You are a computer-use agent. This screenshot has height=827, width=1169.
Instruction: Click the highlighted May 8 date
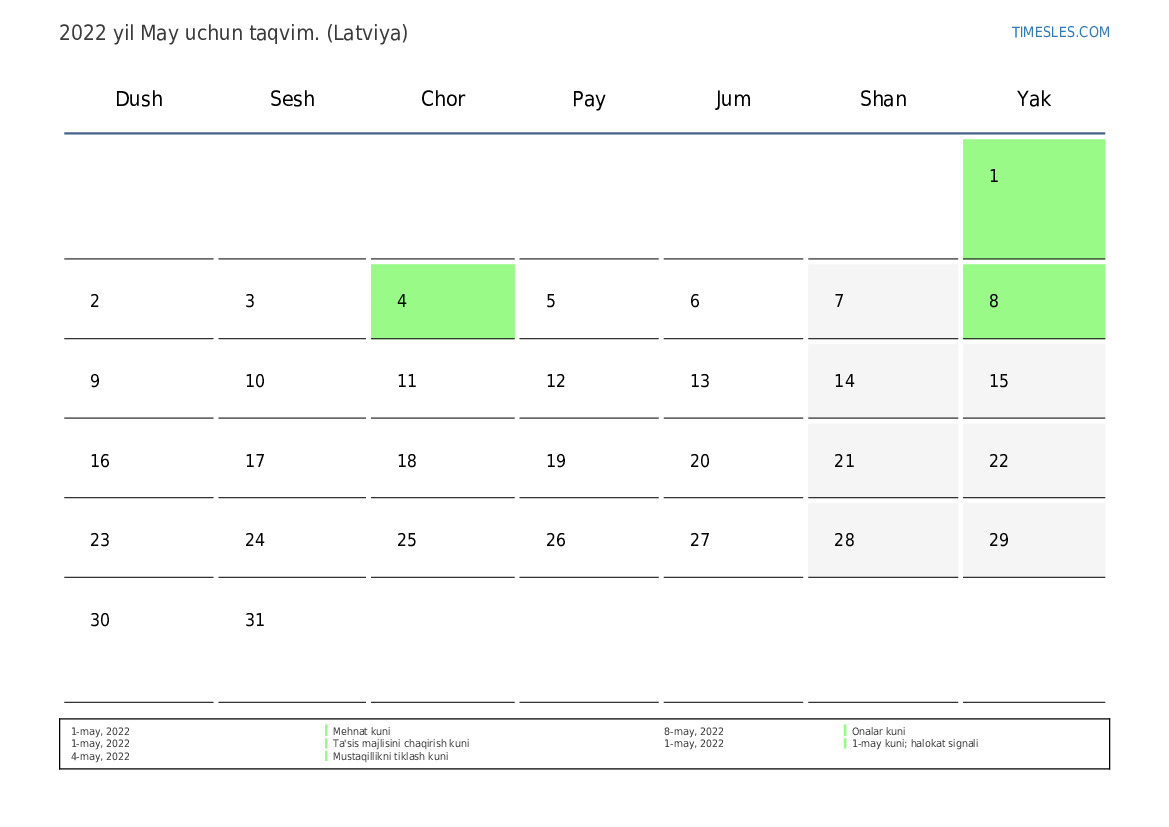1033,301
